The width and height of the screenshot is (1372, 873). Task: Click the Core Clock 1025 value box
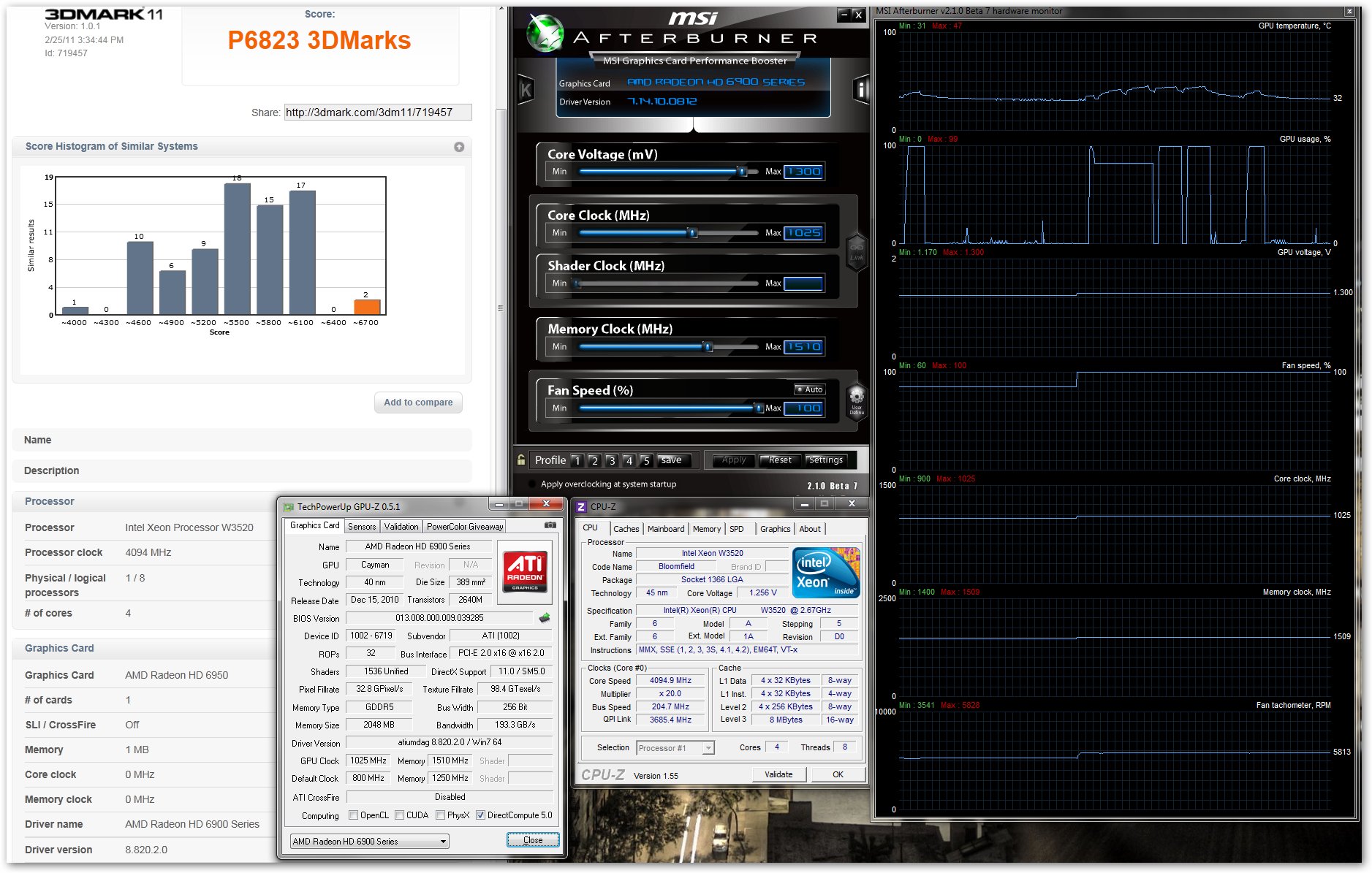click(x=804, y=233)
